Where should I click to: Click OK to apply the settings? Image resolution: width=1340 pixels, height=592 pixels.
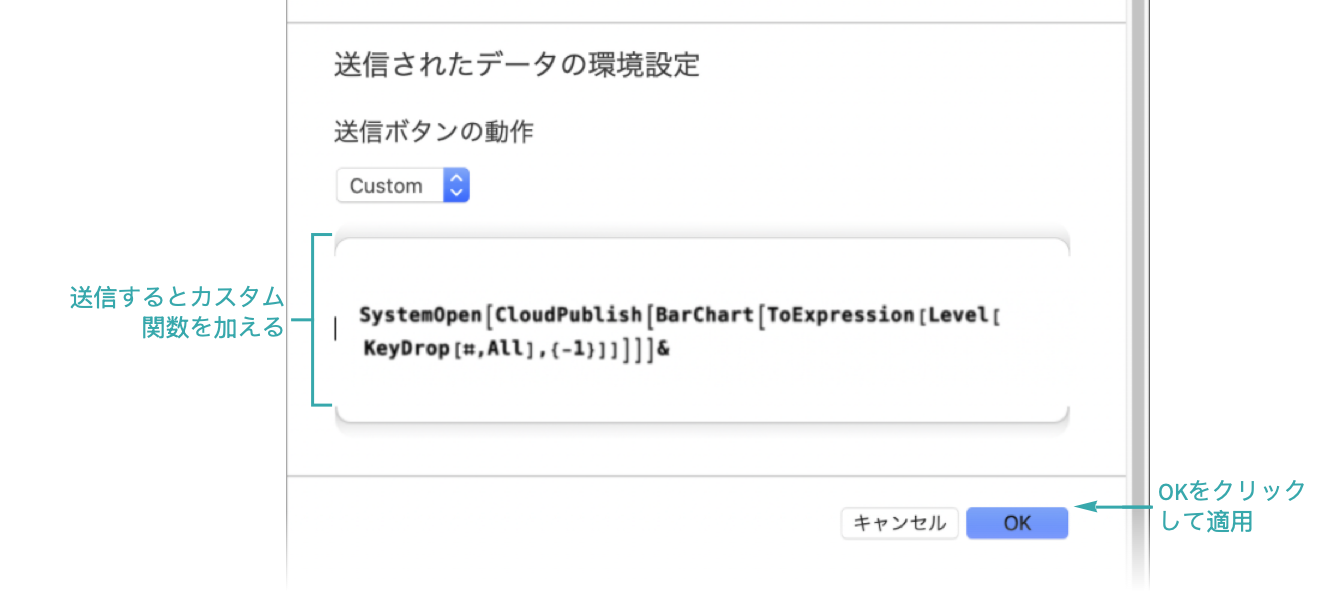[x=1016, y=523]
